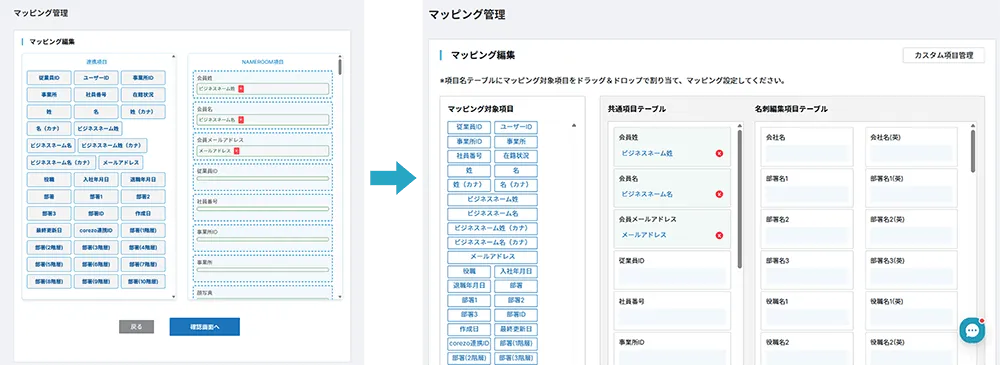This screenshot has height=365, width=1000.
Task: Click NAMEROOM項目 list scrollbar thumb
Action: click(340, 66)
